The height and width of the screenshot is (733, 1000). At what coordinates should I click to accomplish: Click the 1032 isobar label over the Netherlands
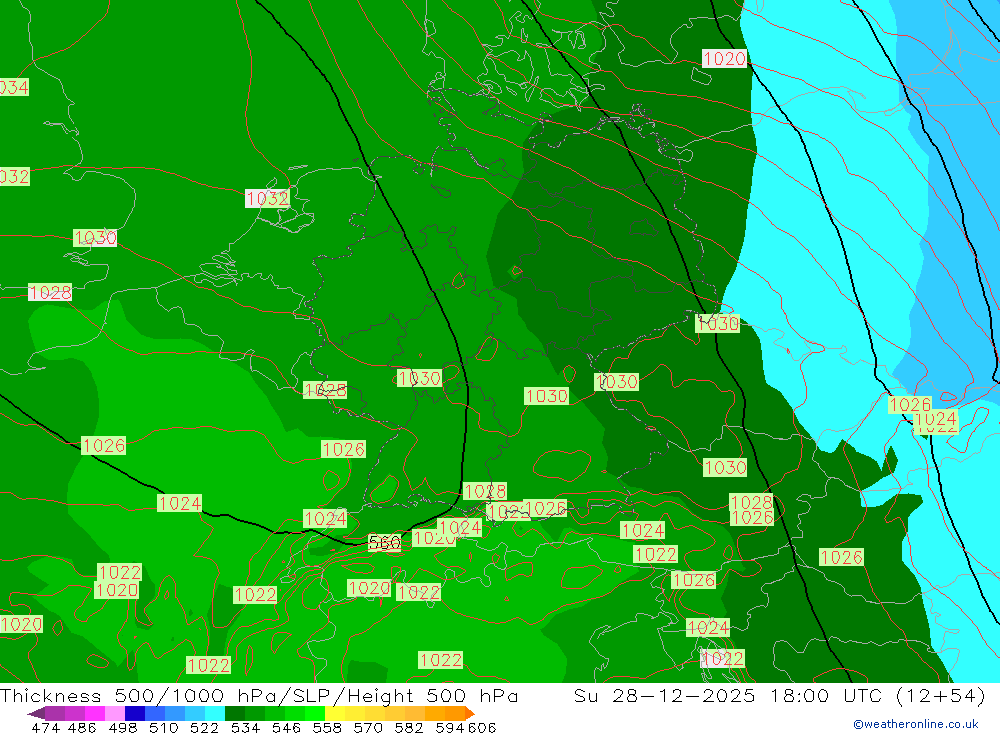267,198
